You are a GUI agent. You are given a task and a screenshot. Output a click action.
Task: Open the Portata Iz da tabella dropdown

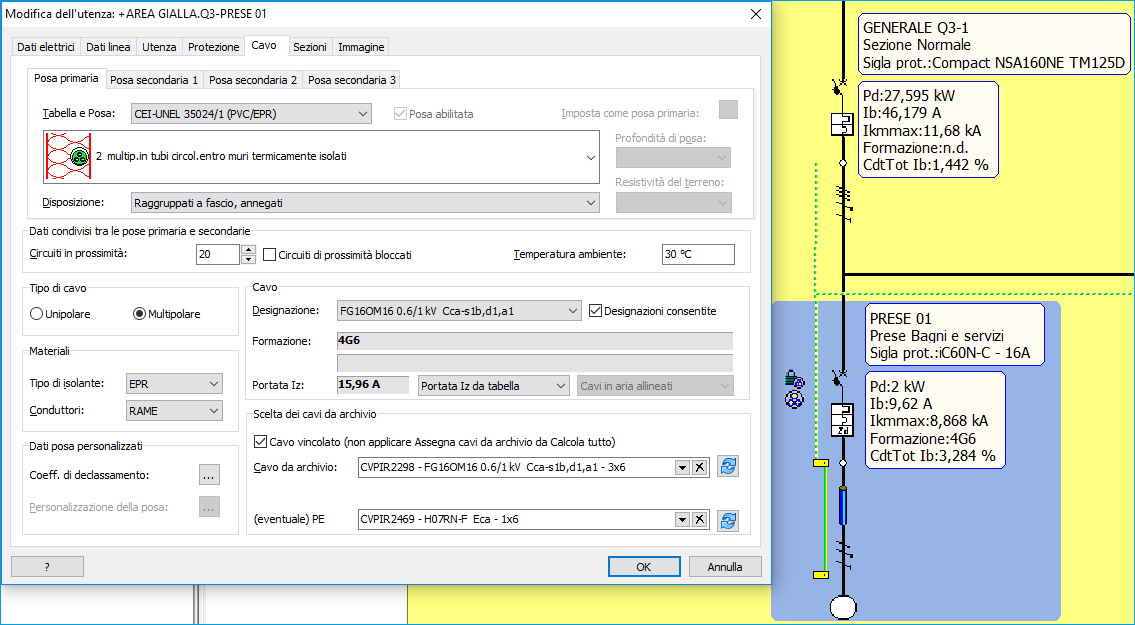pyautogui.click(x=494, y=386)
